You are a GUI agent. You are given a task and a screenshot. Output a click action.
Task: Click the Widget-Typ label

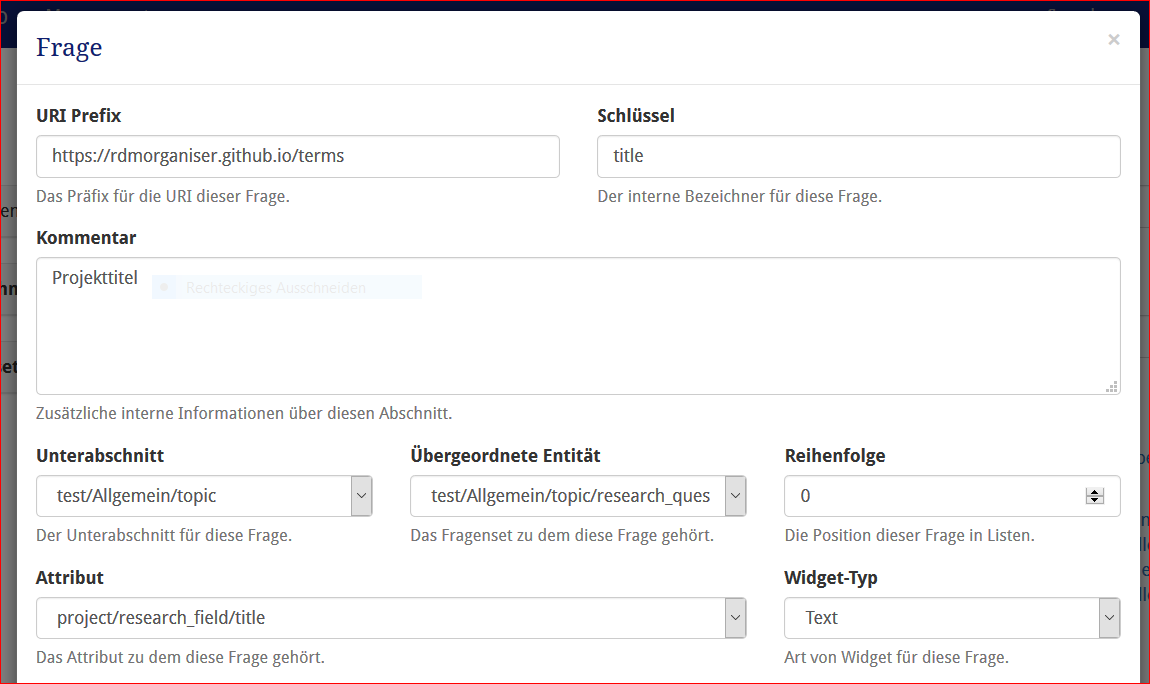(x=830, y=578)
